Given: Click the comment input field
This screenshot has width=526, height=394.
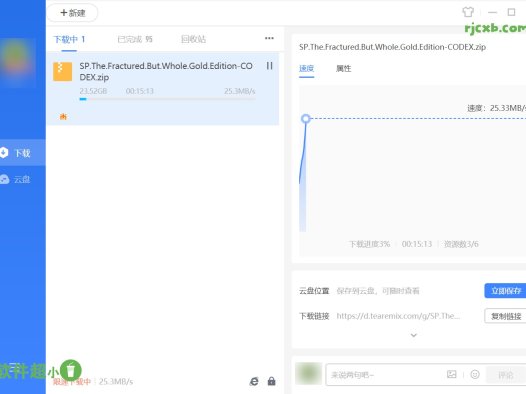Looking at the screenshot, I should pos(385,375).
